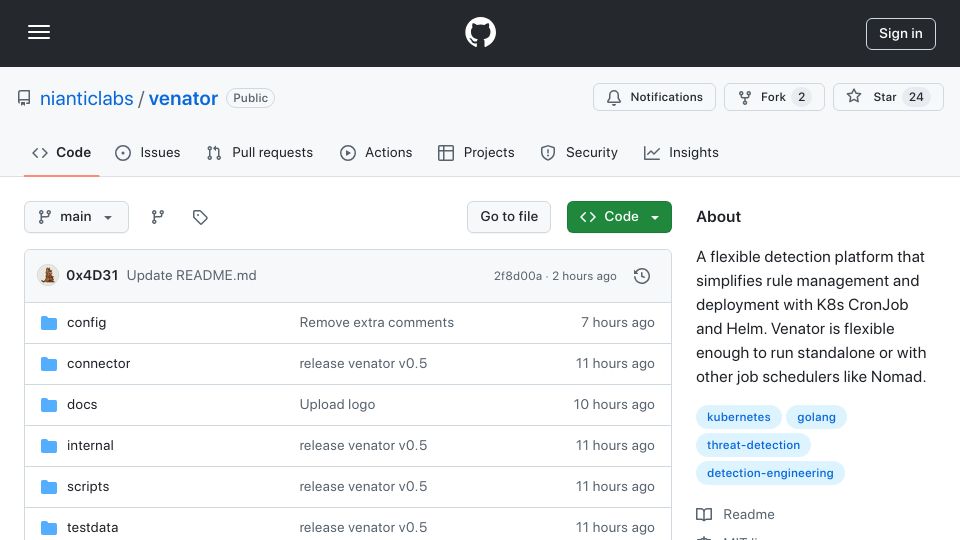Go to the Actions tab

376,152
